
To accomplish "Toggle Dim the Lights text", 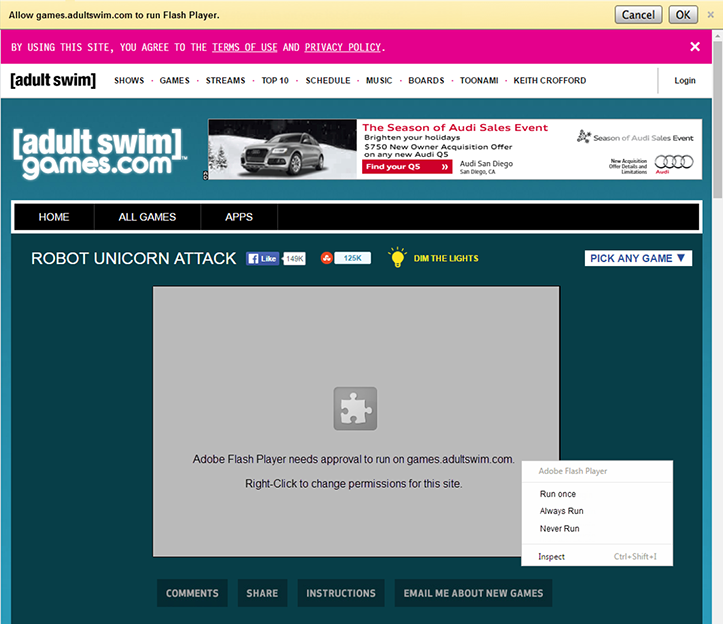I will coord(446,258).
